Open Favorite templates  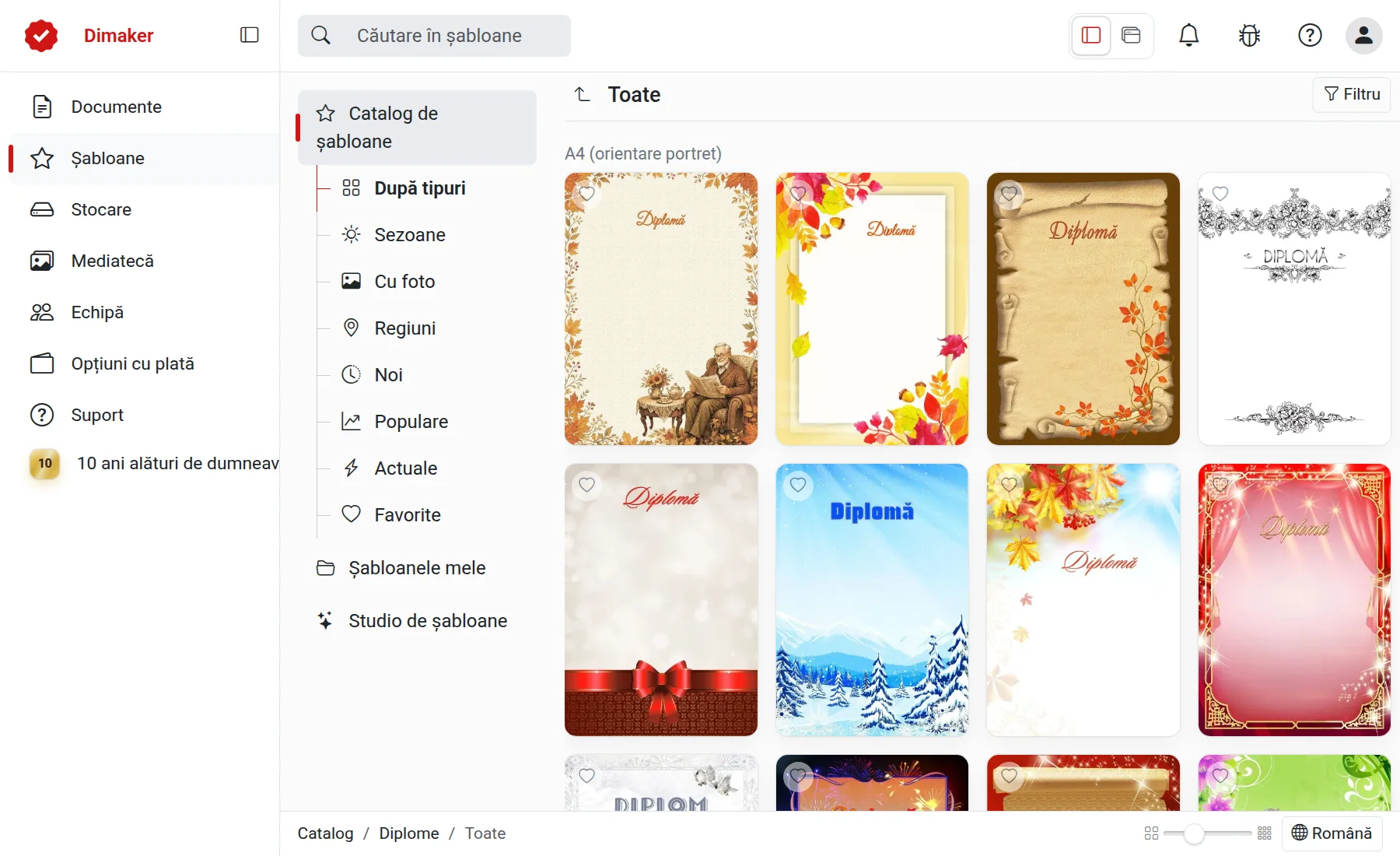[x=407, y=515]
